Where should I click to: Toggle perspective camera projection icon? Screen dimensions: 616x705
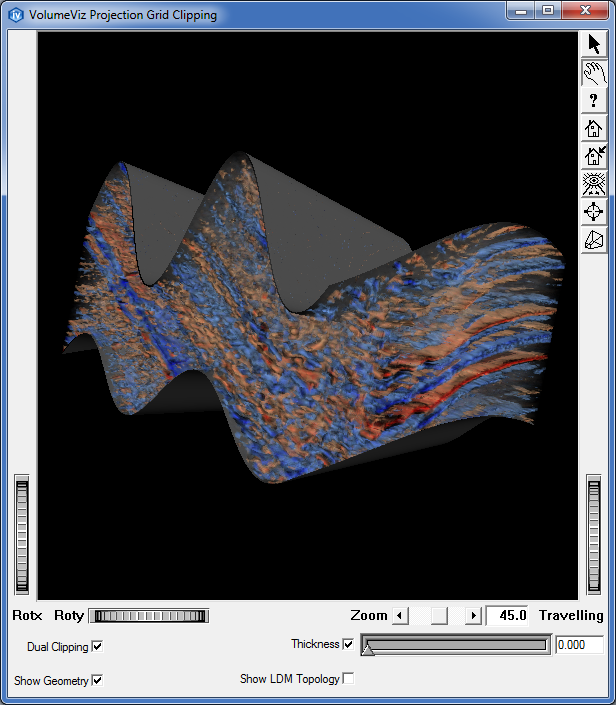pos(594,240)
